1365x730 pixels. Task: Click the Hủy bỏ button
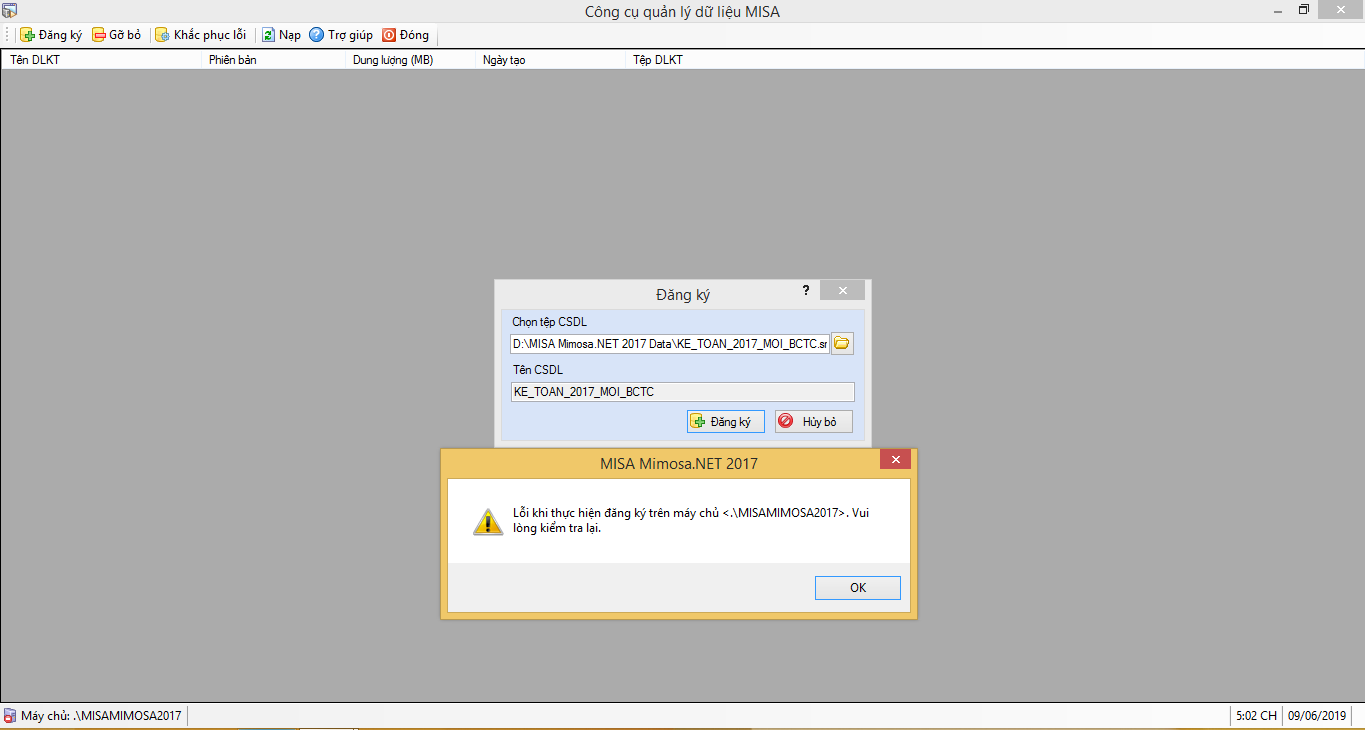pos(814,422)
